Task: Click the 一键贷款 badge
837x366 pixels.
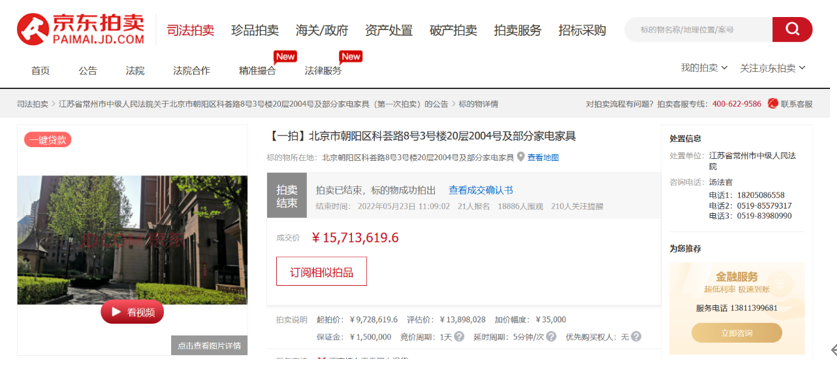Action: pyautogui.click(x=48, y=140)
